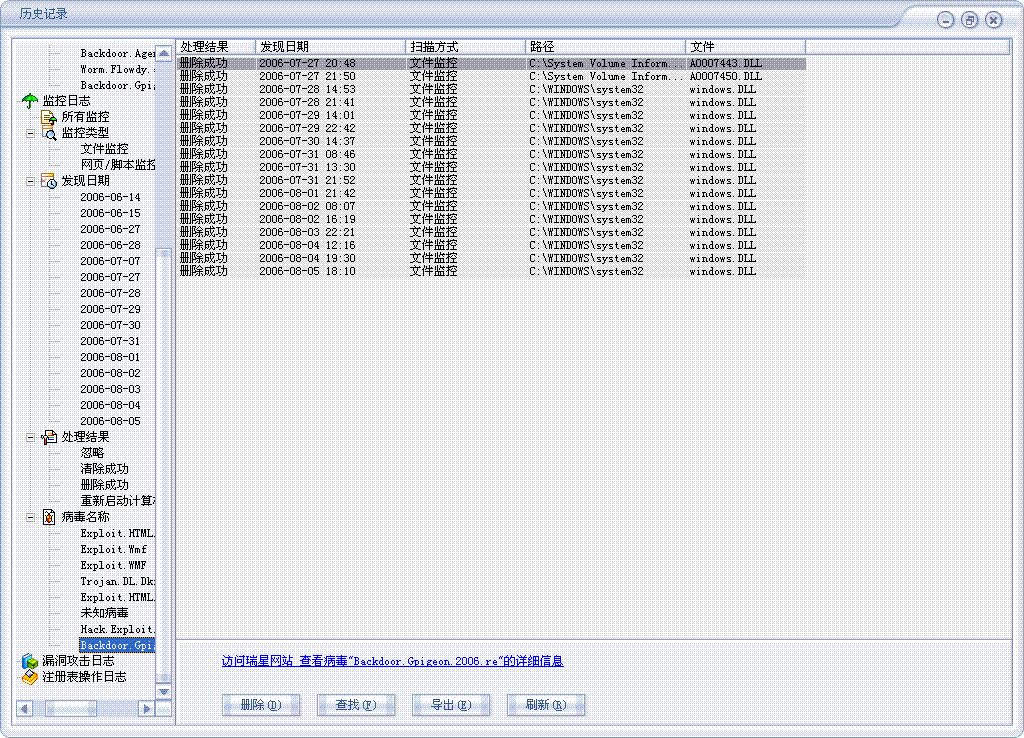The width and height of the screenshot is (1024, 738).
Task: Click the 删除(D) button
Action: click(261, 705)
